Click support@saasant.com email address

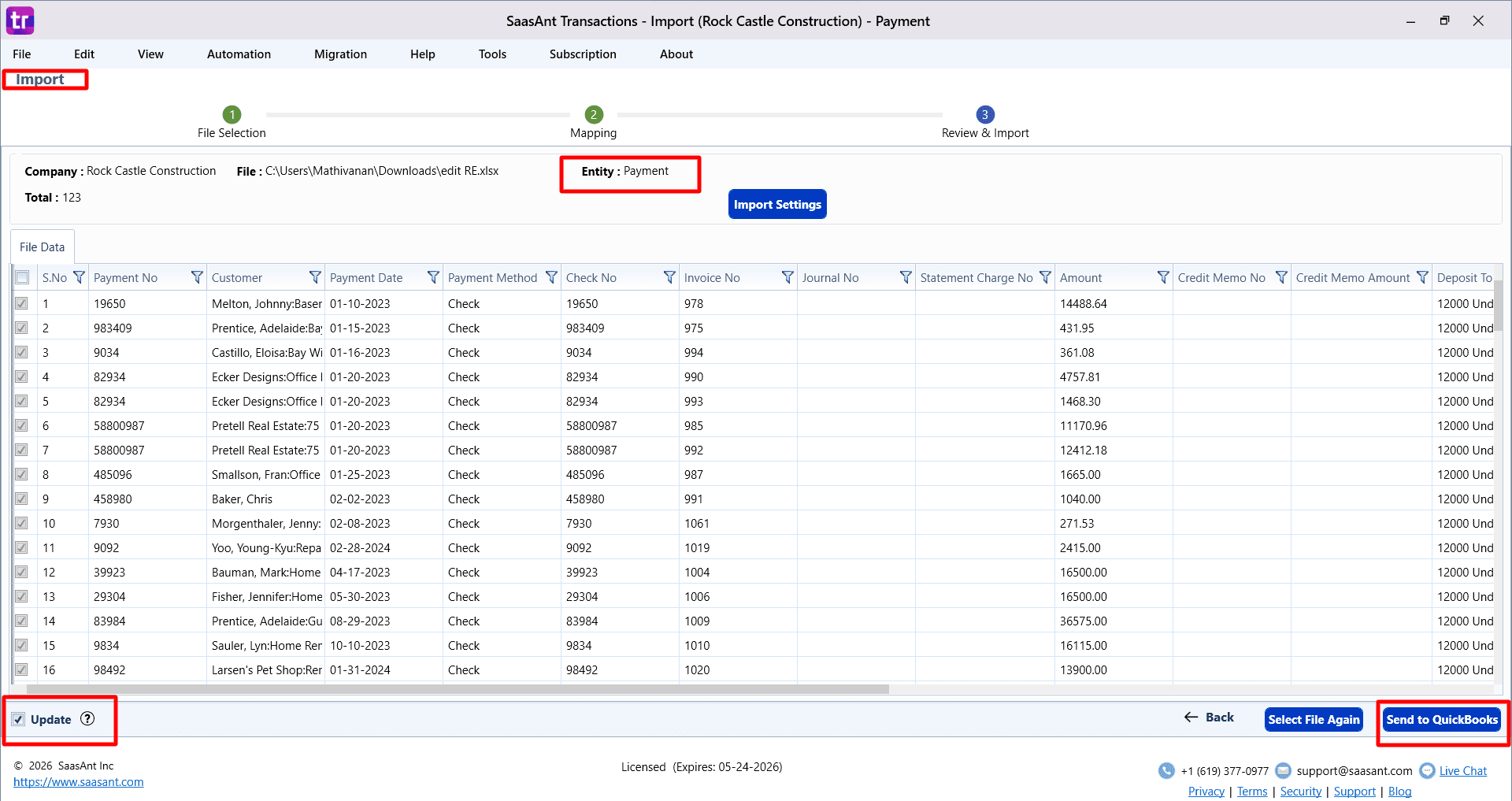(1354, 770)
